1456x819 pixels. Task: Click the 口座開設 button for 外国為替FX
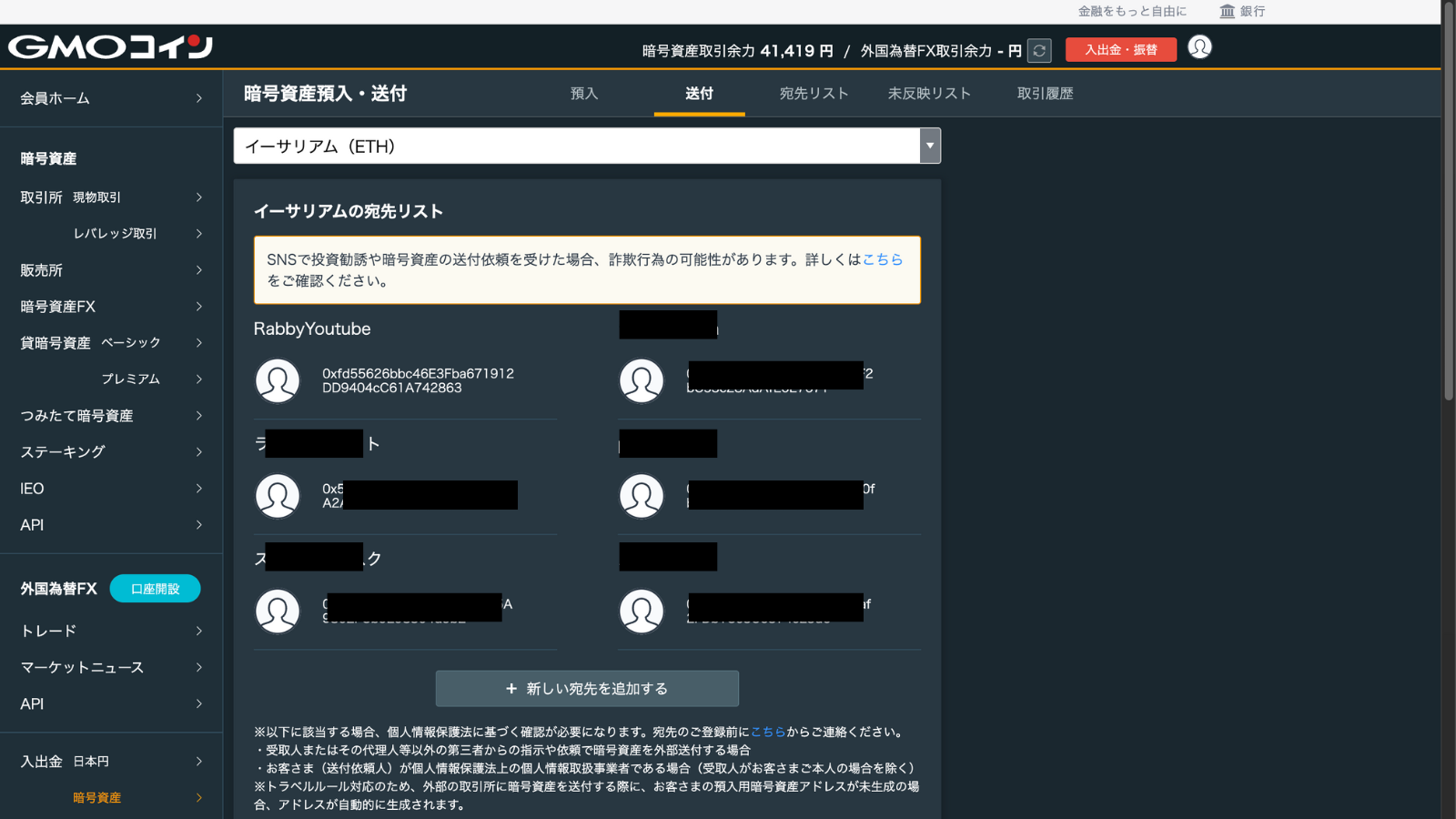coord(155,589)
